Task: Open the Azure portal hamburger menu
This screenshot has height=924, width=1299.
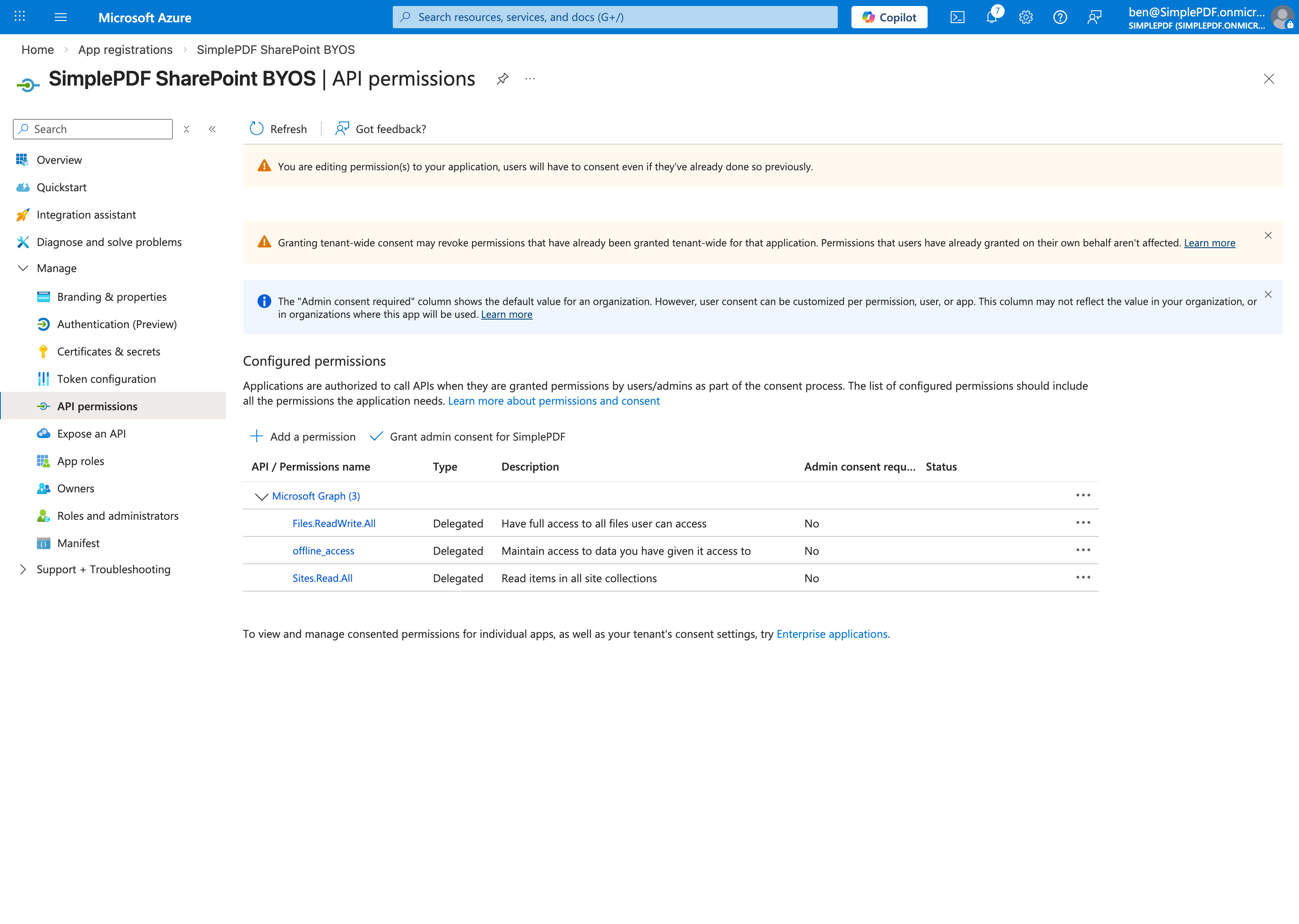Action: [x=61, y=17]
